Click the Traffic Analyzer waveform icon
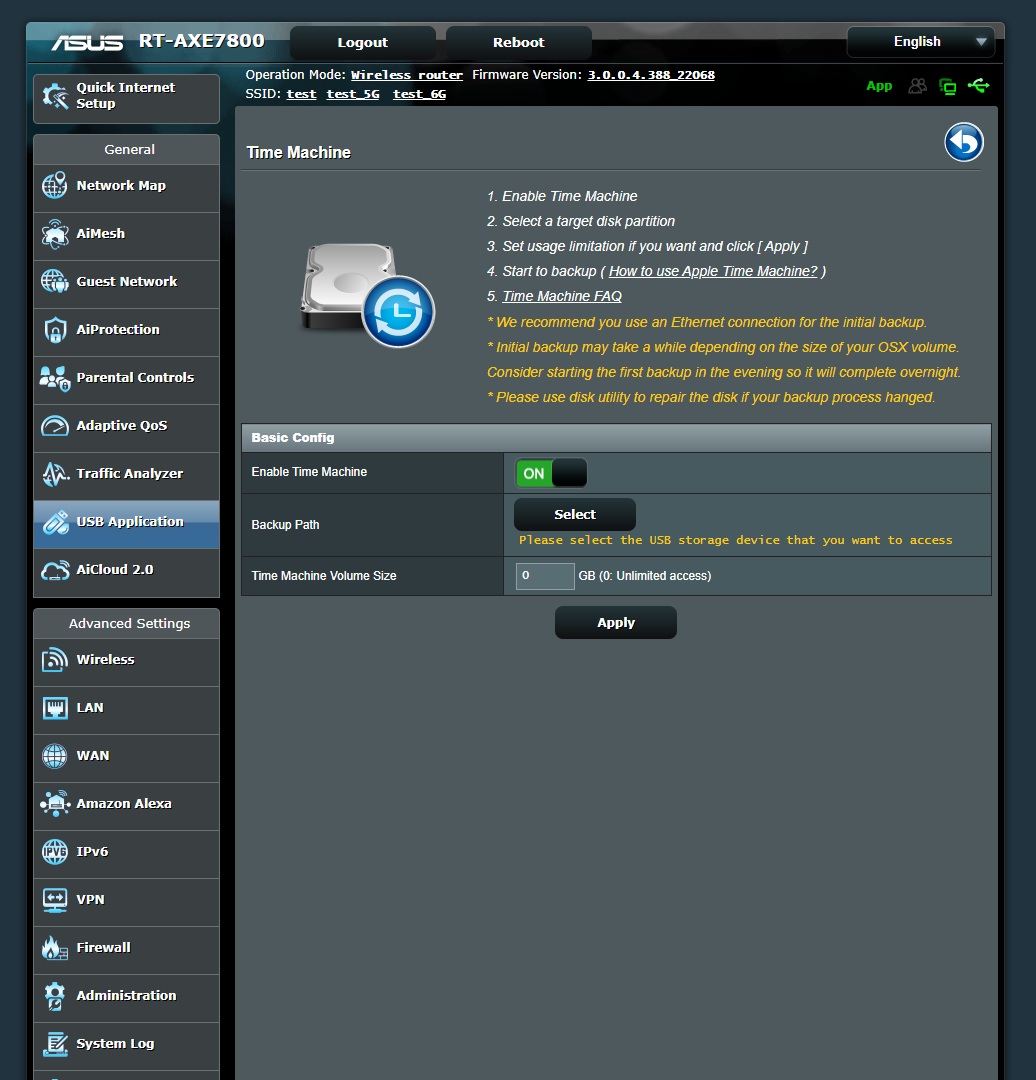1036x1080 pixels. point(54,474)
